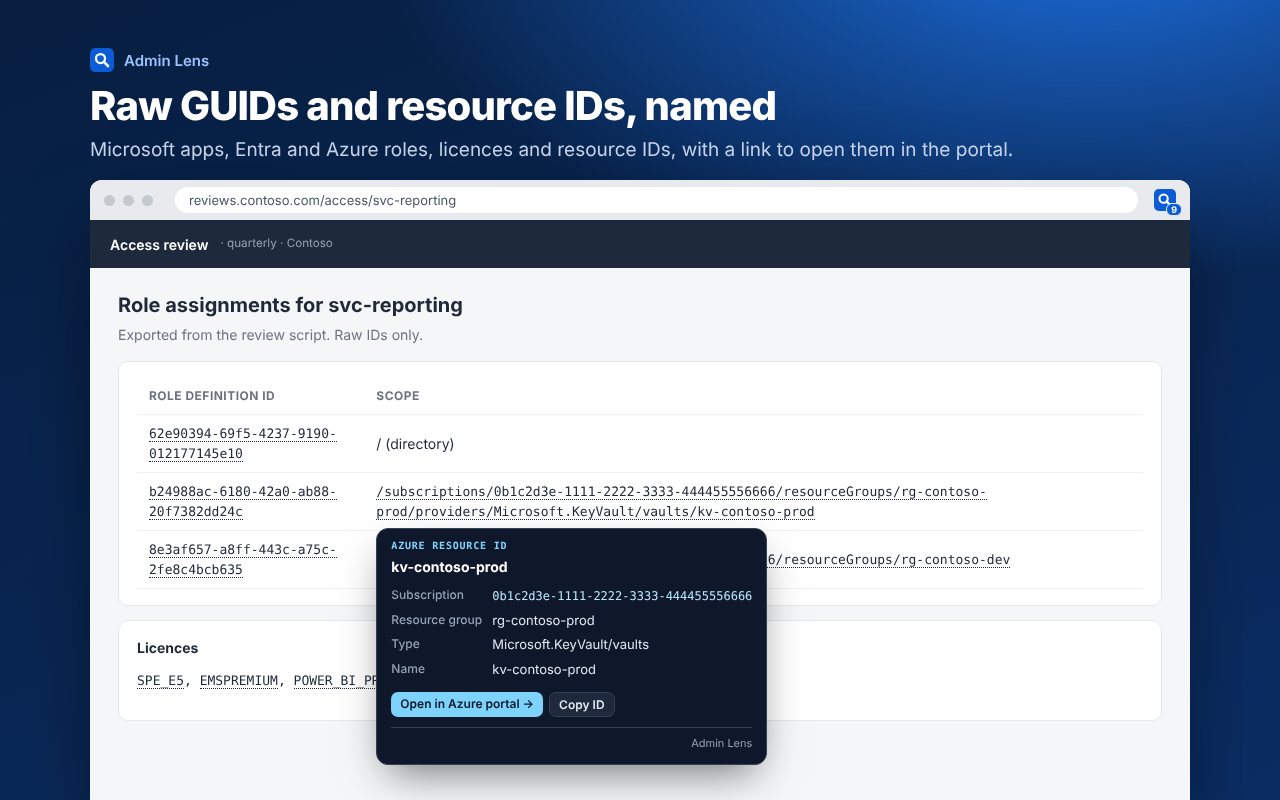Image resolution: width=1280 pixels, height=800 pixels.
Task: Click the ROLE DEFINITION ID column header
Action: [212, 396]
